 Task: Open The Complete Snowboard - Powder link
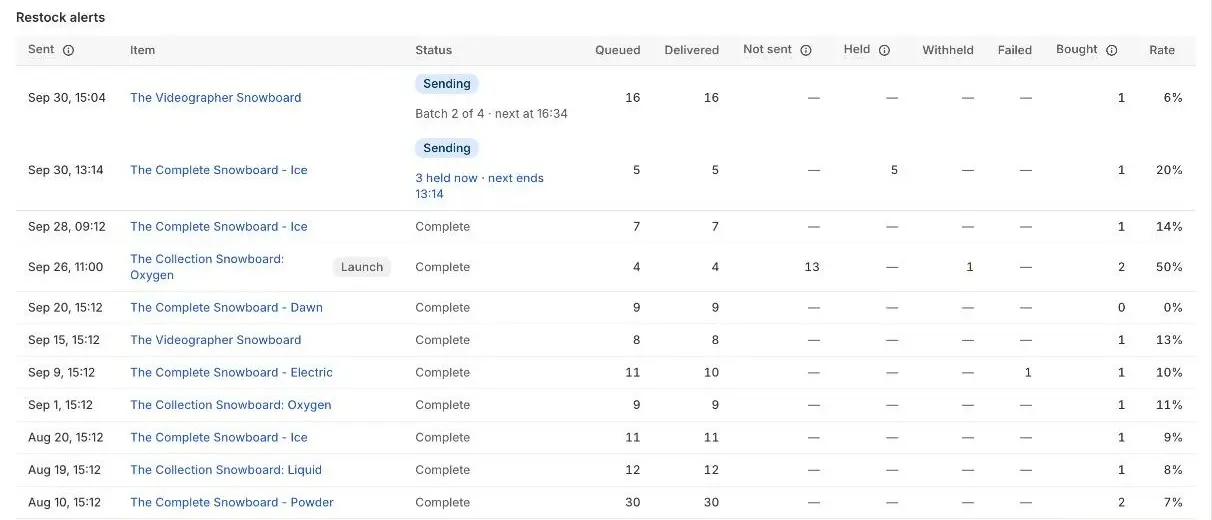(x=232, y=503)
